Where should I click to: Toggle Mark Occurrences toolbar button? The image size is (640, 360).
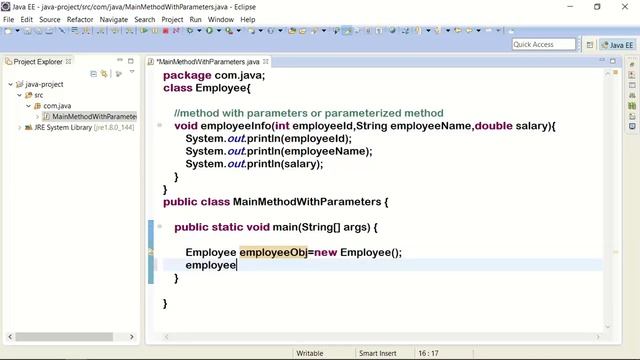[x=347, y=31]
